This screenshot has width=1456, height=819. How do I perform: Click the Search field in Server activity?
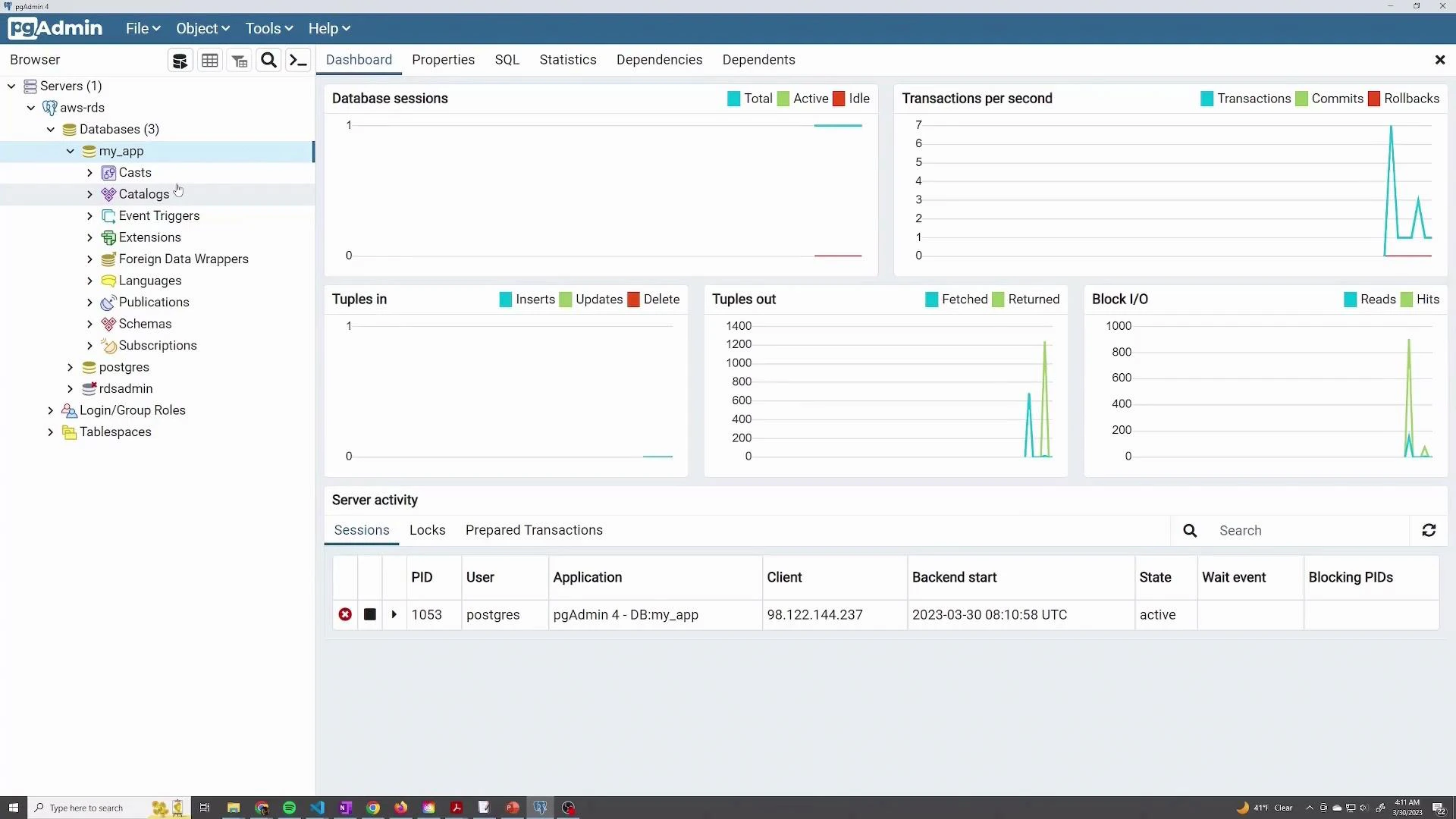click(1289, 530)
